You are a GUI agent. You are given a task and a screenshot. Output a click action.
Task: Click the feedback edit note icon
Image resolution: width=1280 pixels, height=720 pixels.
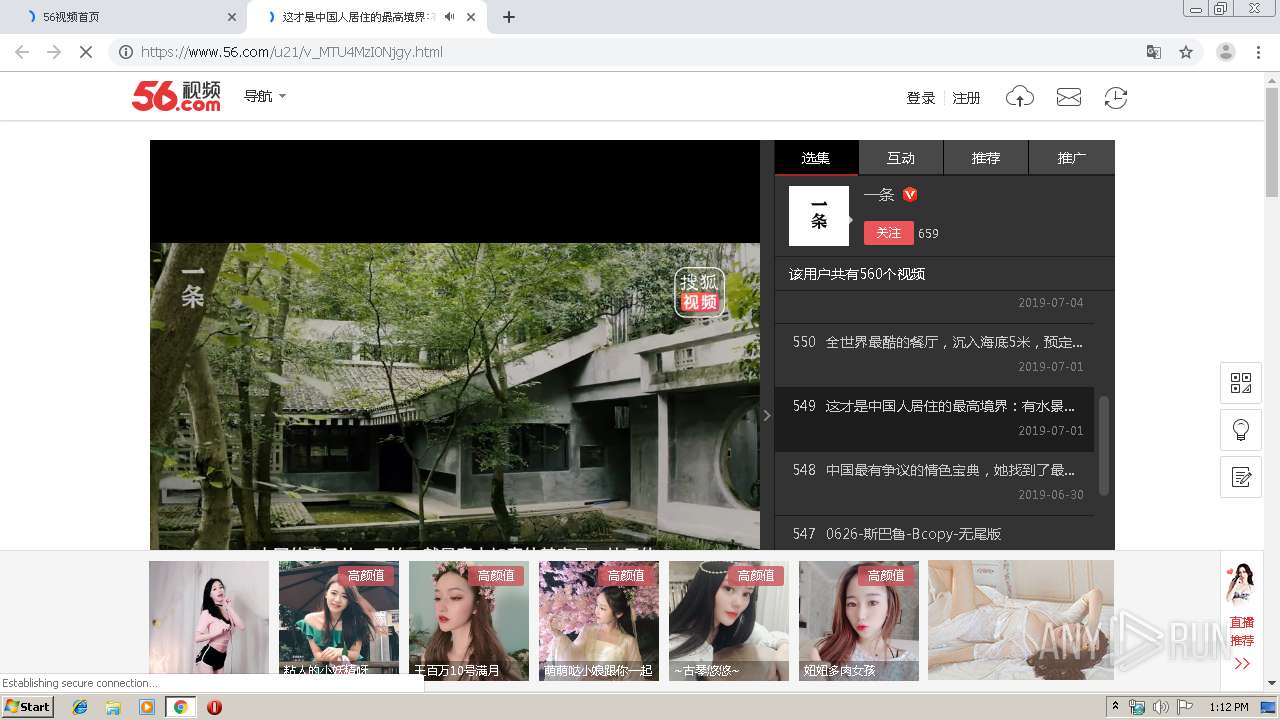1241,477
